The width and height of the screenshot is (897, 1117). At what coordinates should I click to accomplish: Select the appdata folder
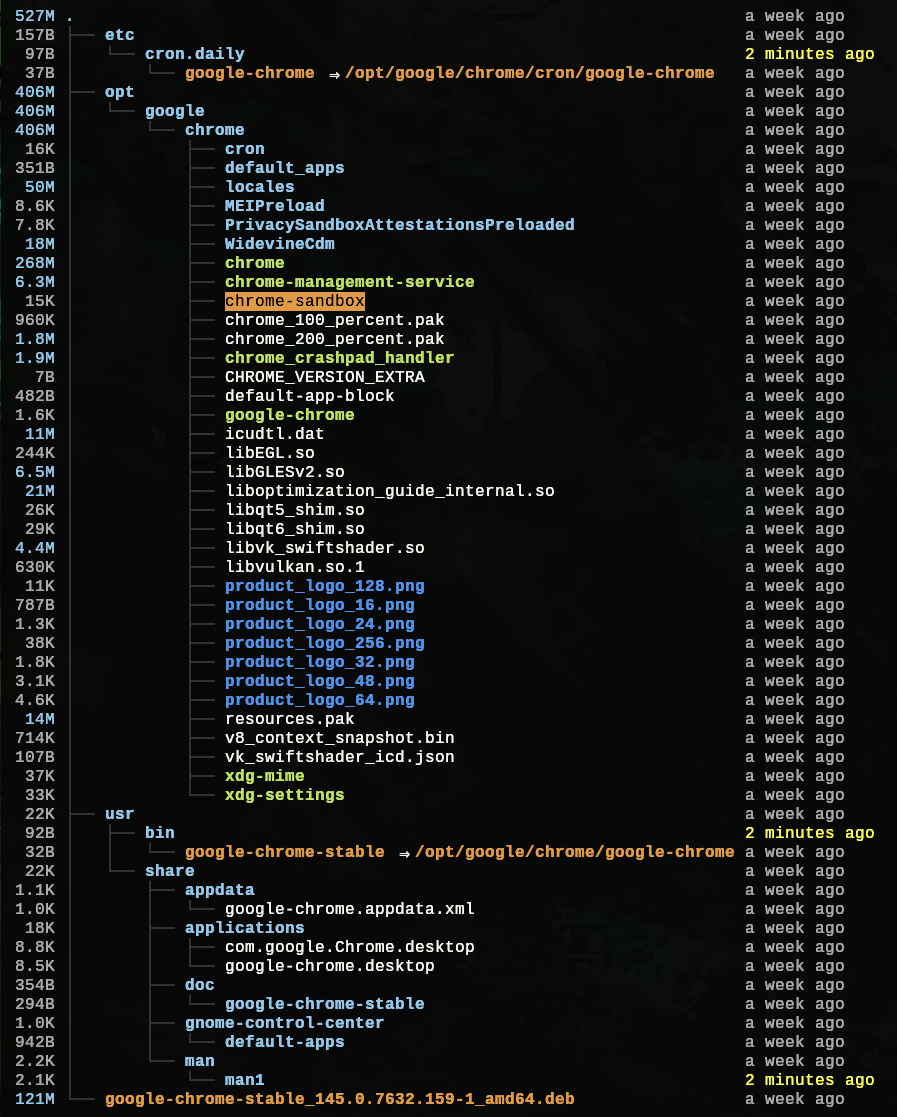click(x=219, y=890)
